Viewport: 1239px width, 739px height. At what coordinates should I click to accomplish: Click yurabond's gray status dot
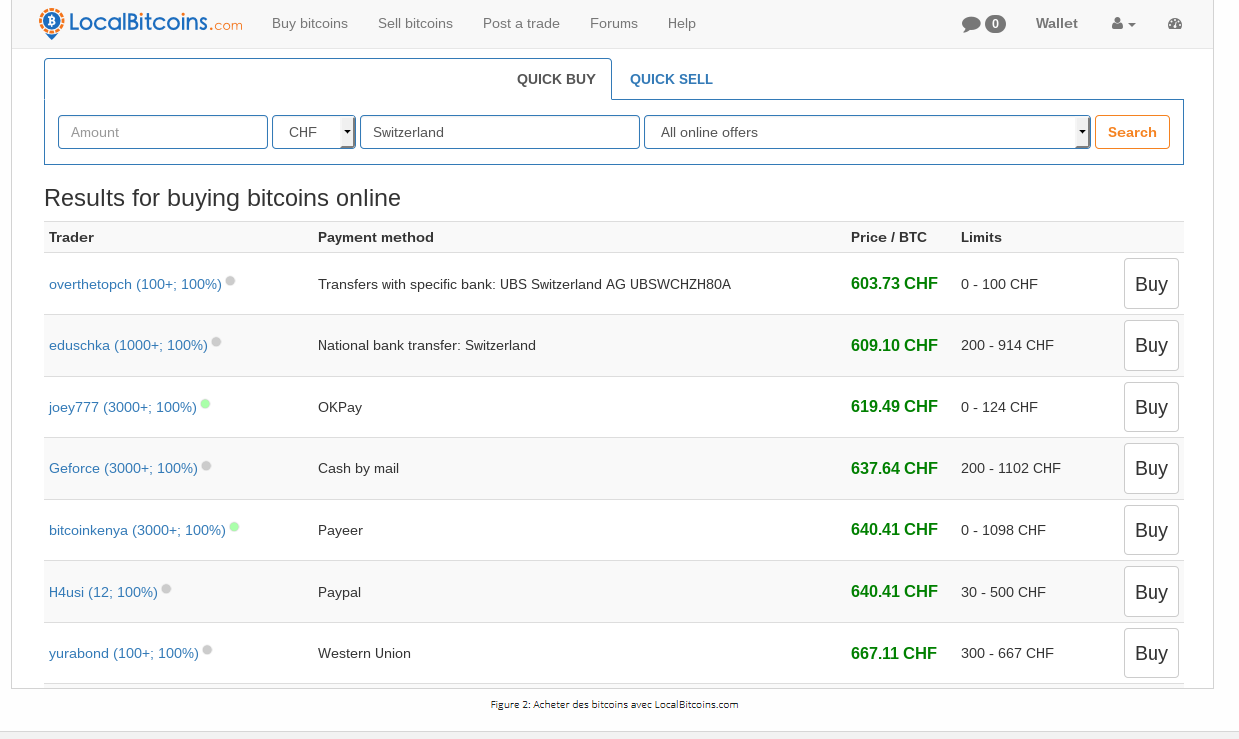click(x=207, y=650)
